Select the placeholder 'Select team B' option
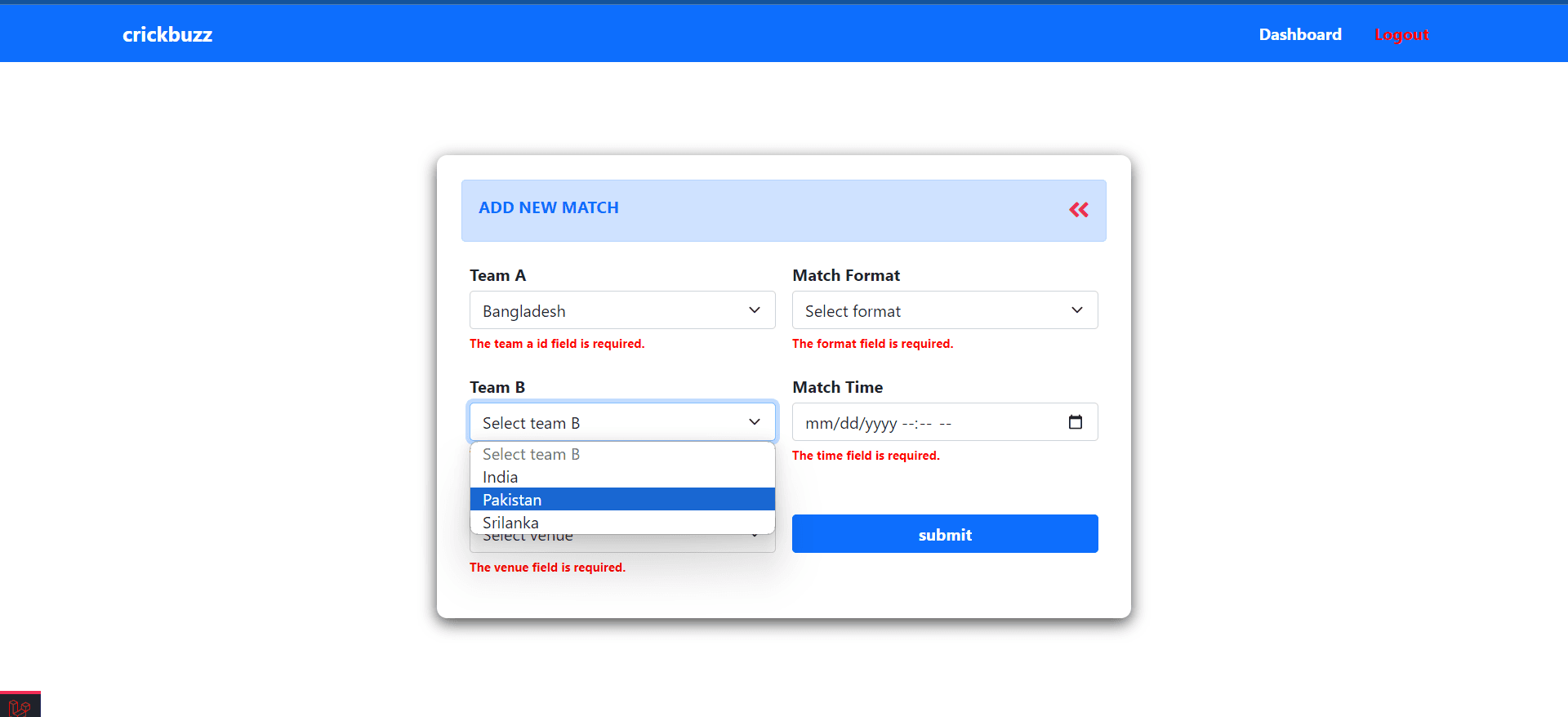This screenshot has width=1568, height=717. point(622,454)
